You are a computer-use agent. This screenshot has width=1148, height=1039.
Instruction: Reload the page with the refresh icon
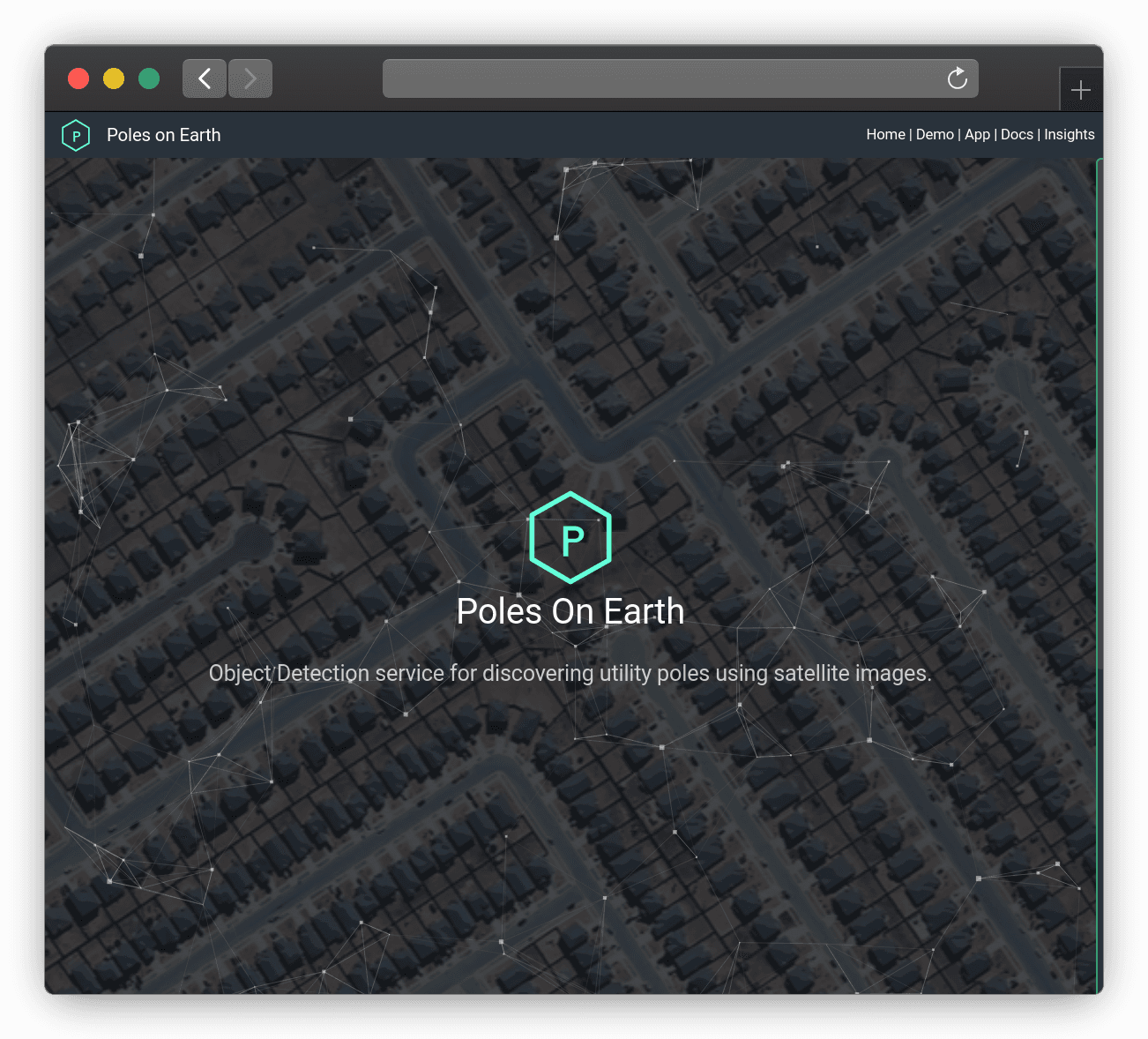click(957, 79)
